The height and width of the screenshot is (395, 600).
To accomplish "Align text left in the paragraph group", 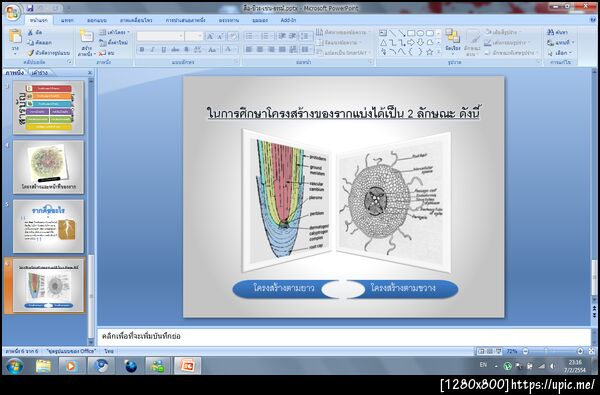I will 249,49.
